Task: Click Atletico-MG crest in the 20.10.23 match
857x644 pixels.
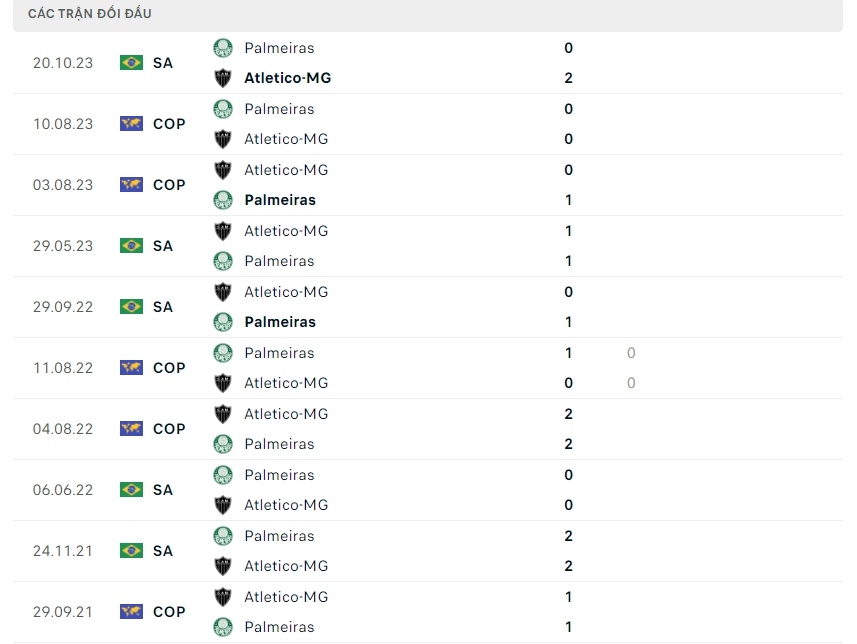Action: pos(223,78)
